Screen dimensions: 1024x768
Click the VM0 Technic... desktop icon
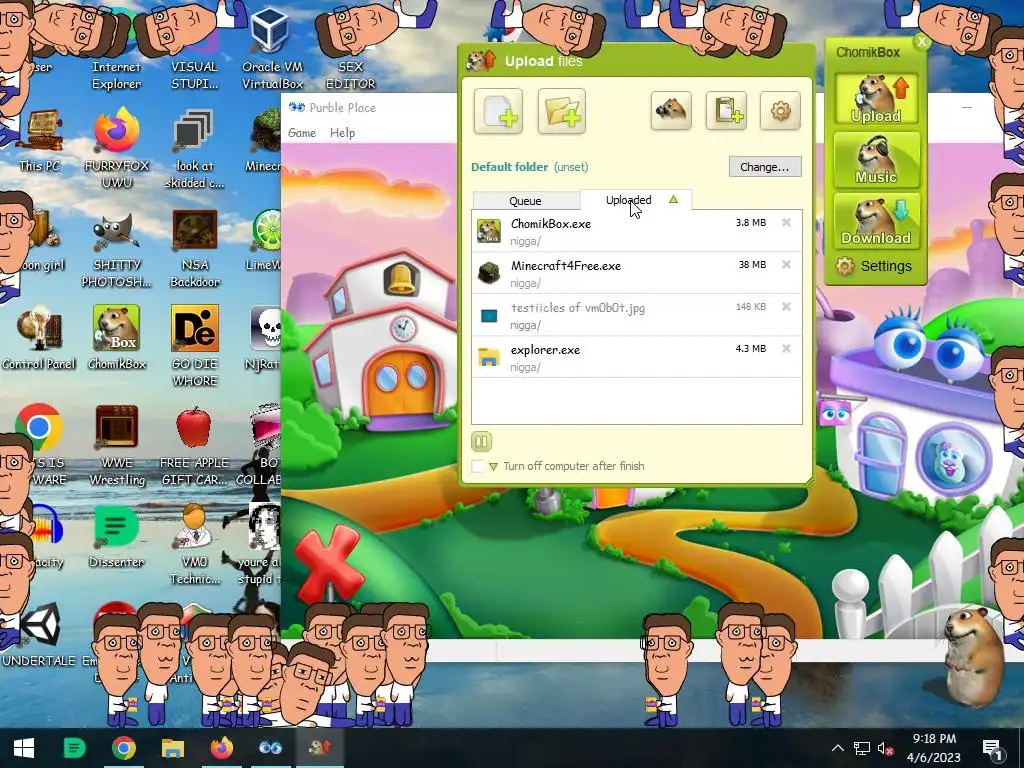click(x=195, y=545)
